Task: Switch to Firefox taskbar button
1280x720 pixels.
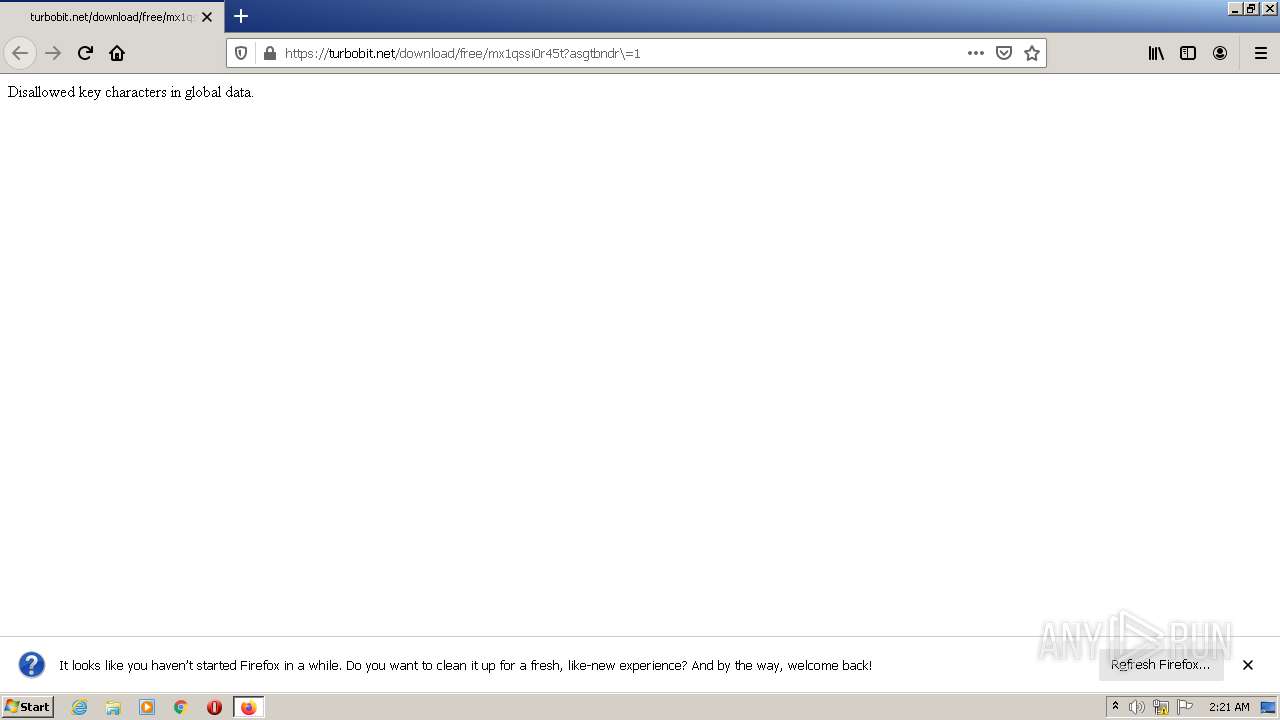Action: [x=248, y=707]
